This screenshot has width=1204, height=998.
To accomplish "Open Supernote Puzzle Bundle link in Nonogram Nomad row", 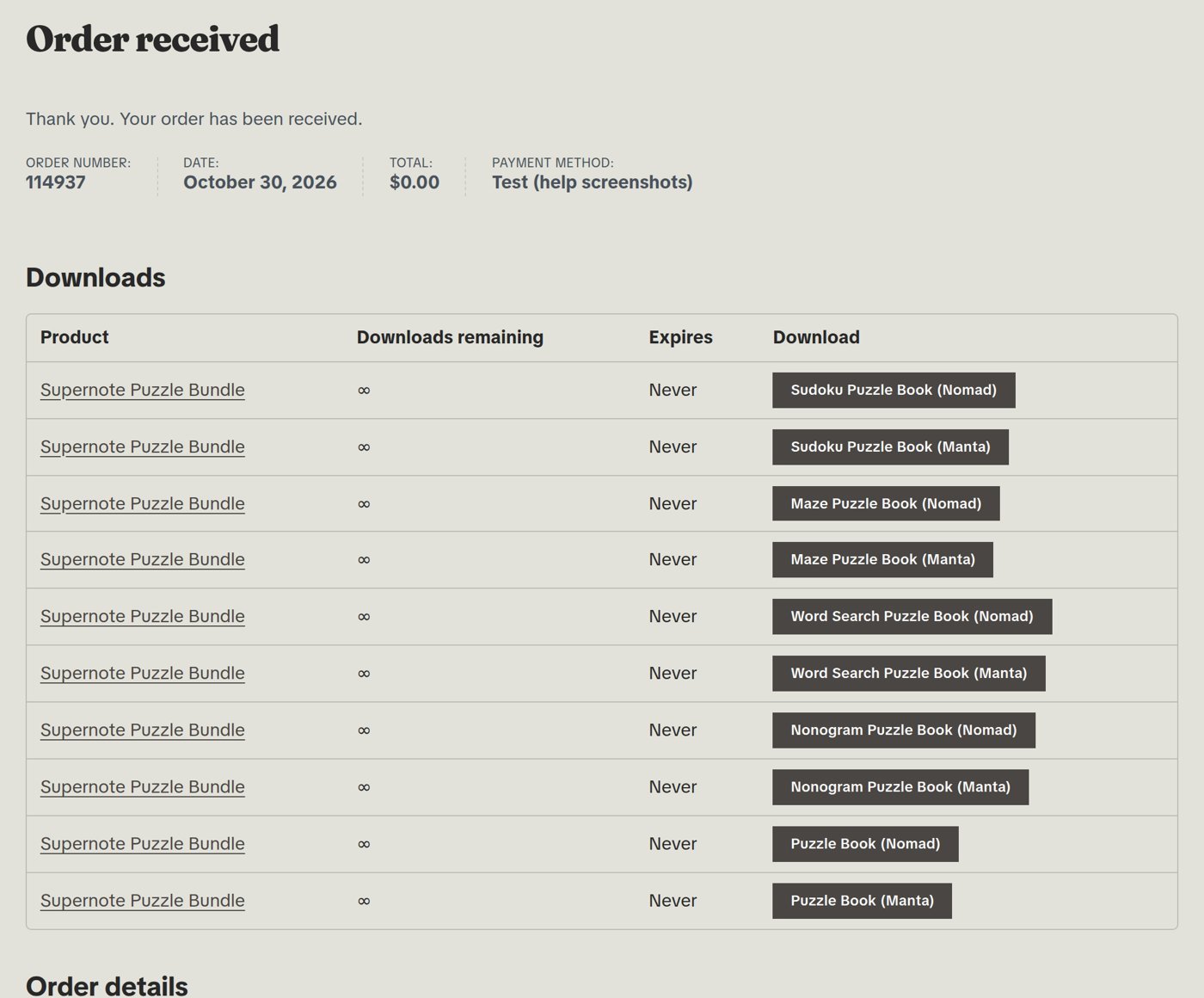I will 143,730.
